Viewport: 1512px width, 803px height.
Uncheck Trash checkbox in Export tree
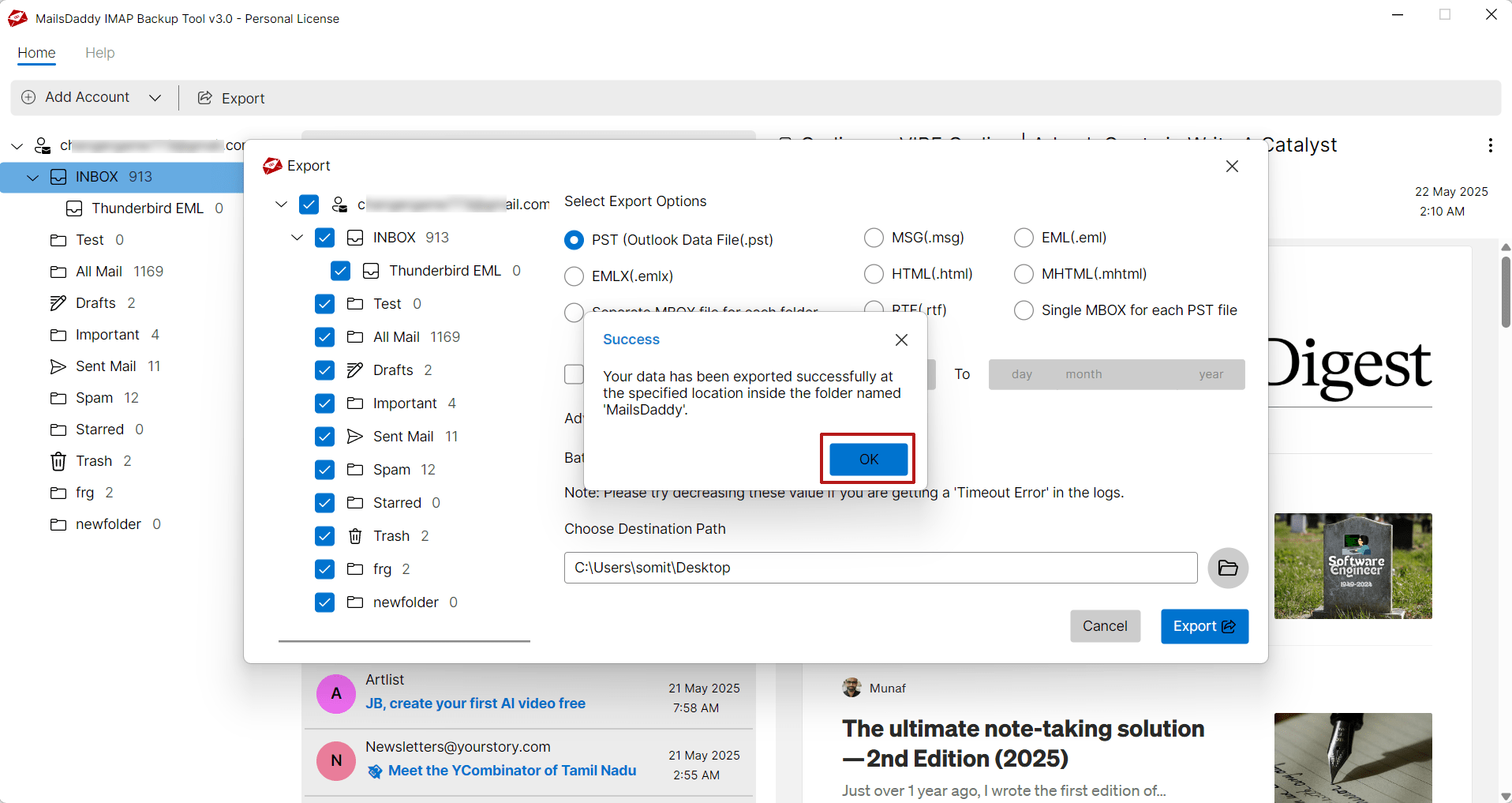pos(324,536)
